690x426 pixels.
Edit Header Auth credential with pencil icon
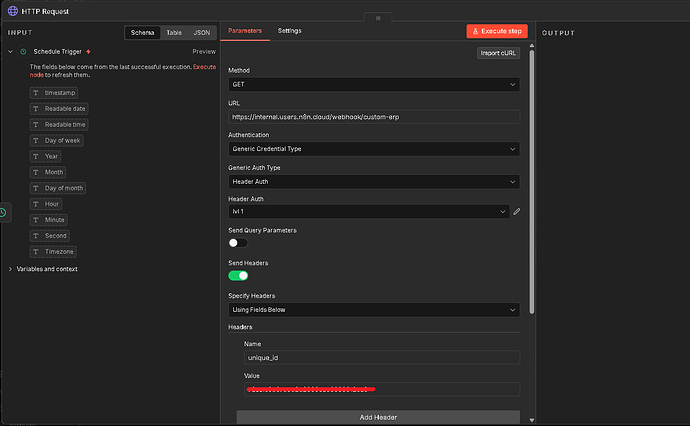pos(517,211)
